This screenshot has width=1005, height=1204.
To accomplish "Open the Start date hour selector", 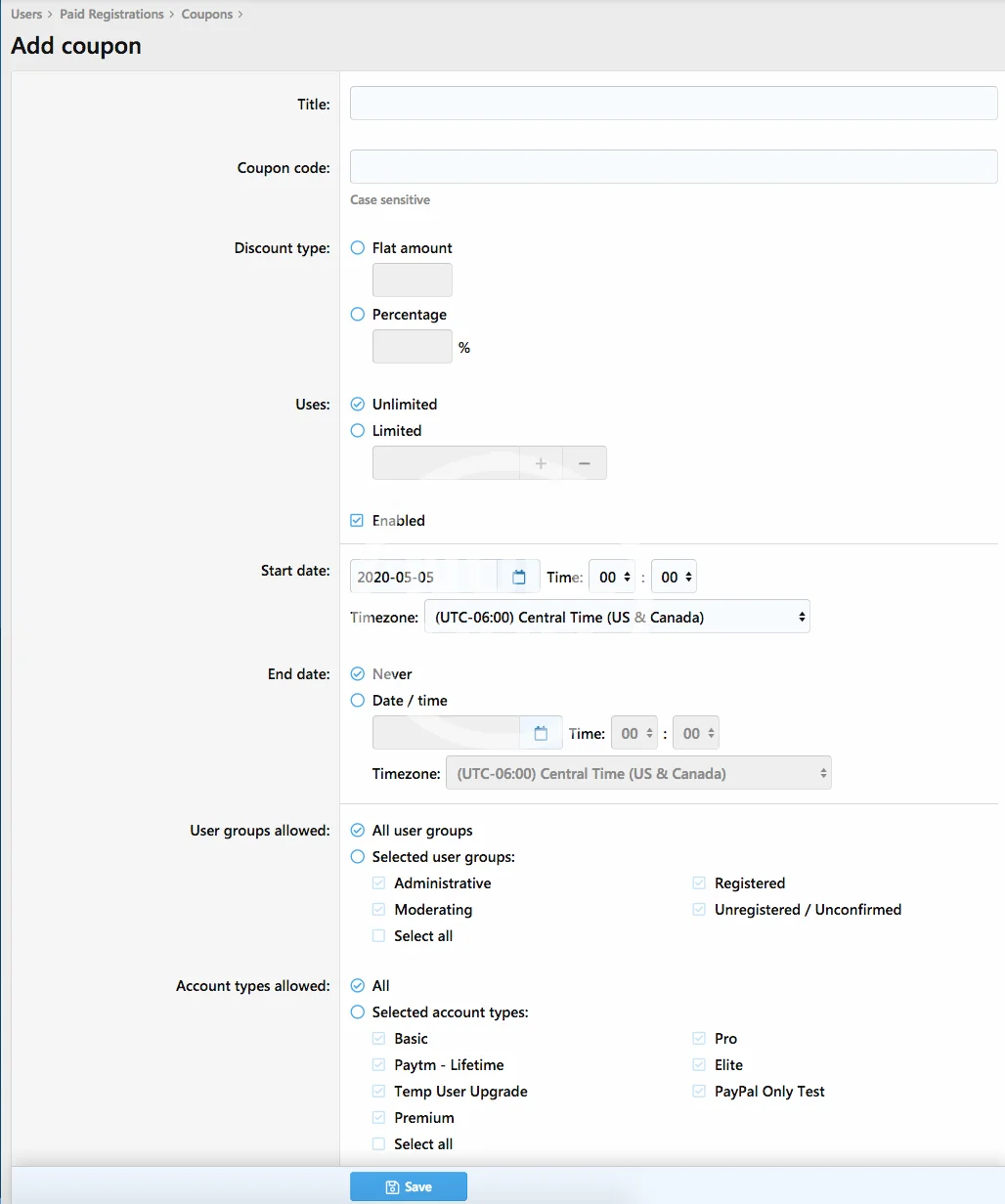I will pyautogui.click(x=612, y=578).
